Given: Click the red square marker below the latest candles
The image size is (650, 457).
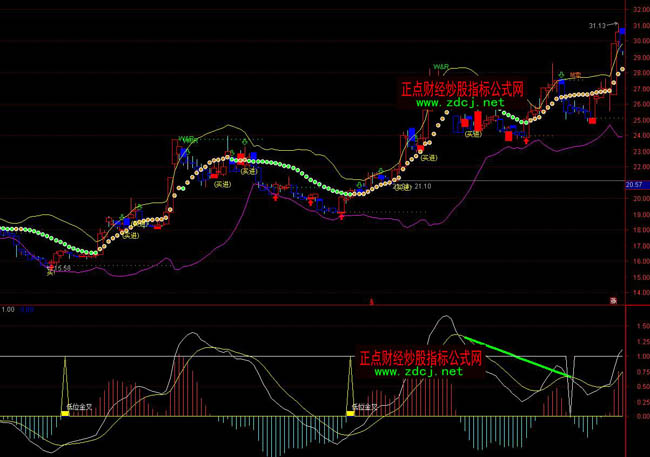Looking at the screenshot, I should 592,121.
